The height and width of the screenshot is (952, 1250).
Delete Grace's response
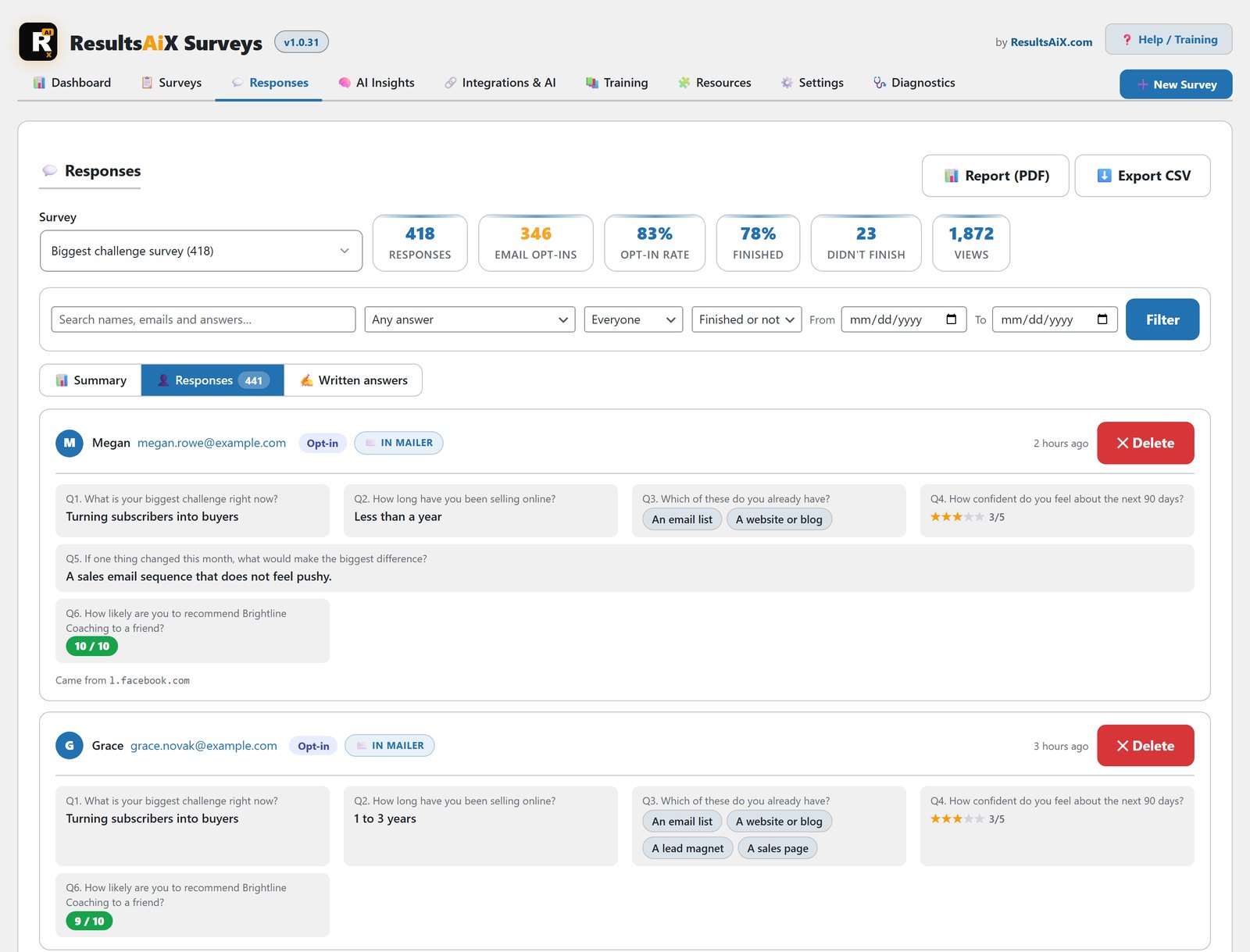pyautogui.click(x=1145, y=746)
